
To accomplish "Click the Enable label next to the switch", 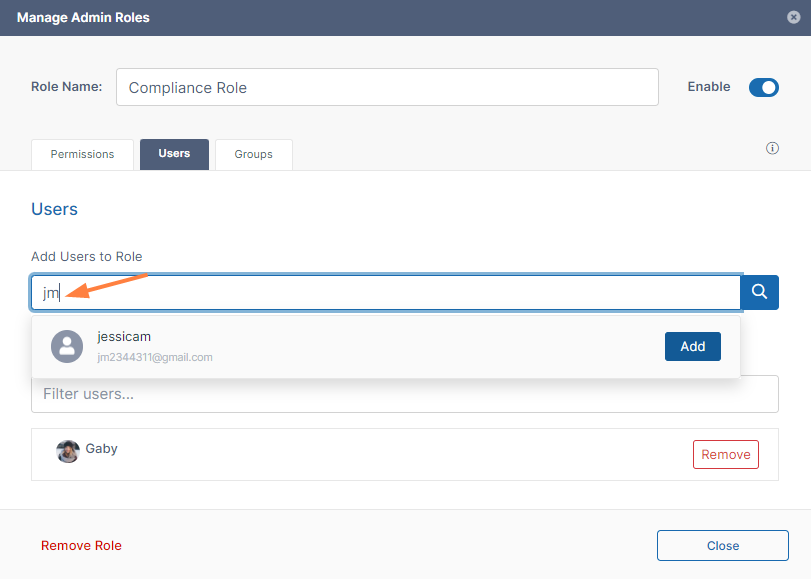I will point(708,87).
